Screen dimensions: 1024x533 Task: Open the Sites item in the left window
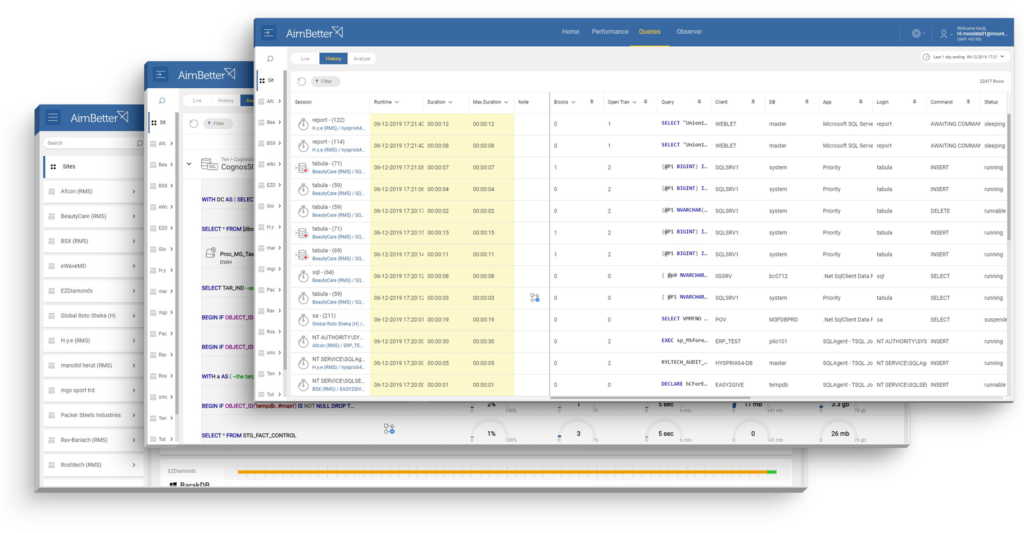click(x=93, y=167)
